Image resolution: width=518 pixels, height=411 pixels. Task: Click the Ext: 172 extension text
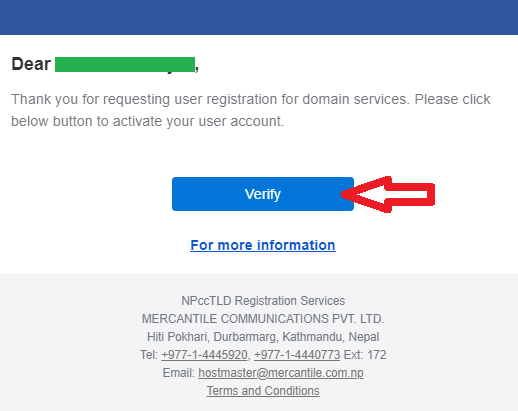365,355
